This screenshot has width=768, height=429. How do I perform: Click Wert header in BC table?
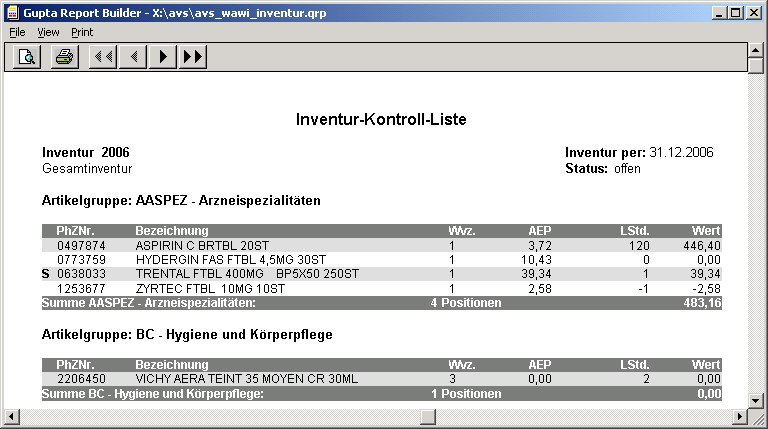click(706, 365)
